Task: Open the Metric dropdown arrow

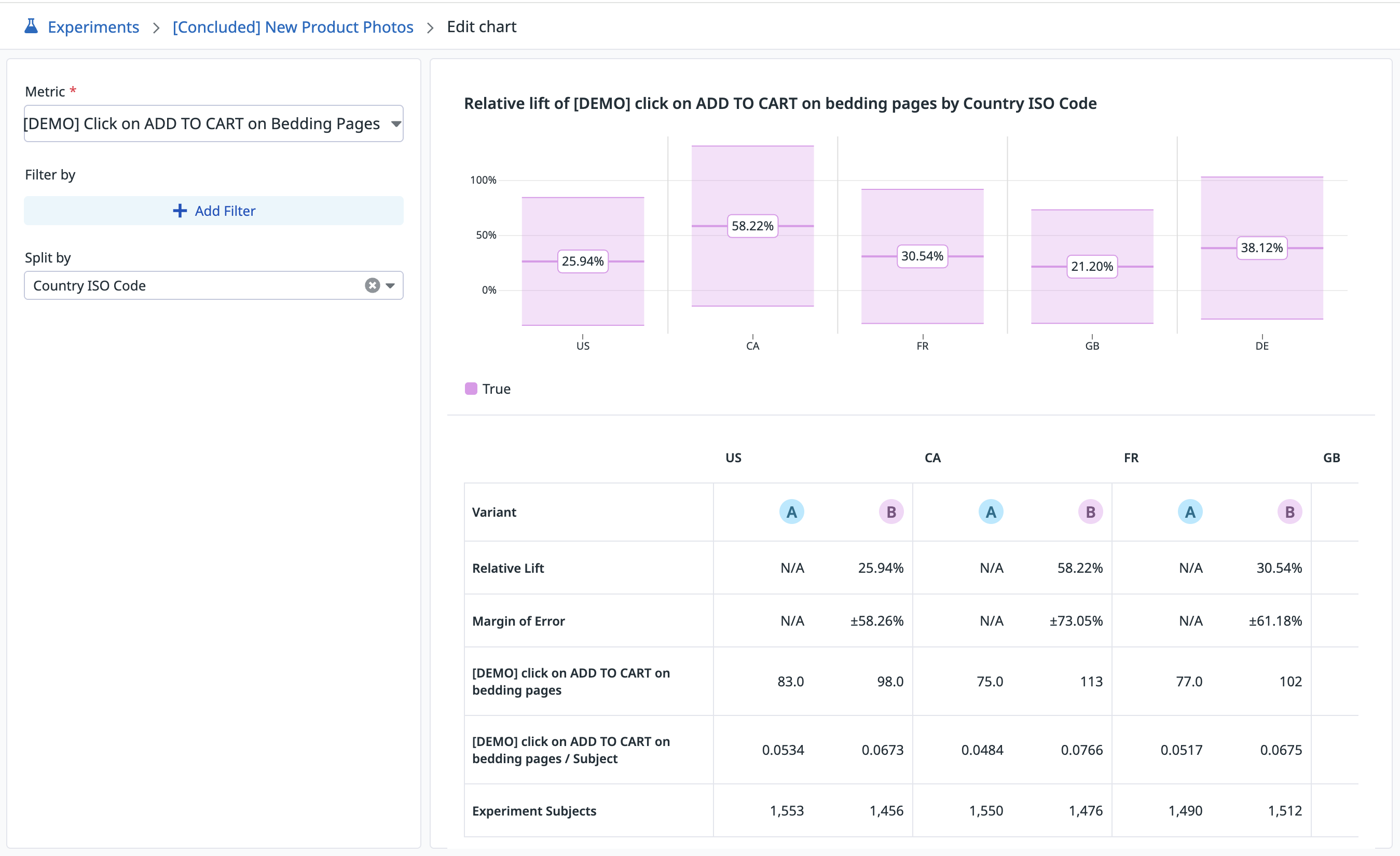Action: (396, 124)
